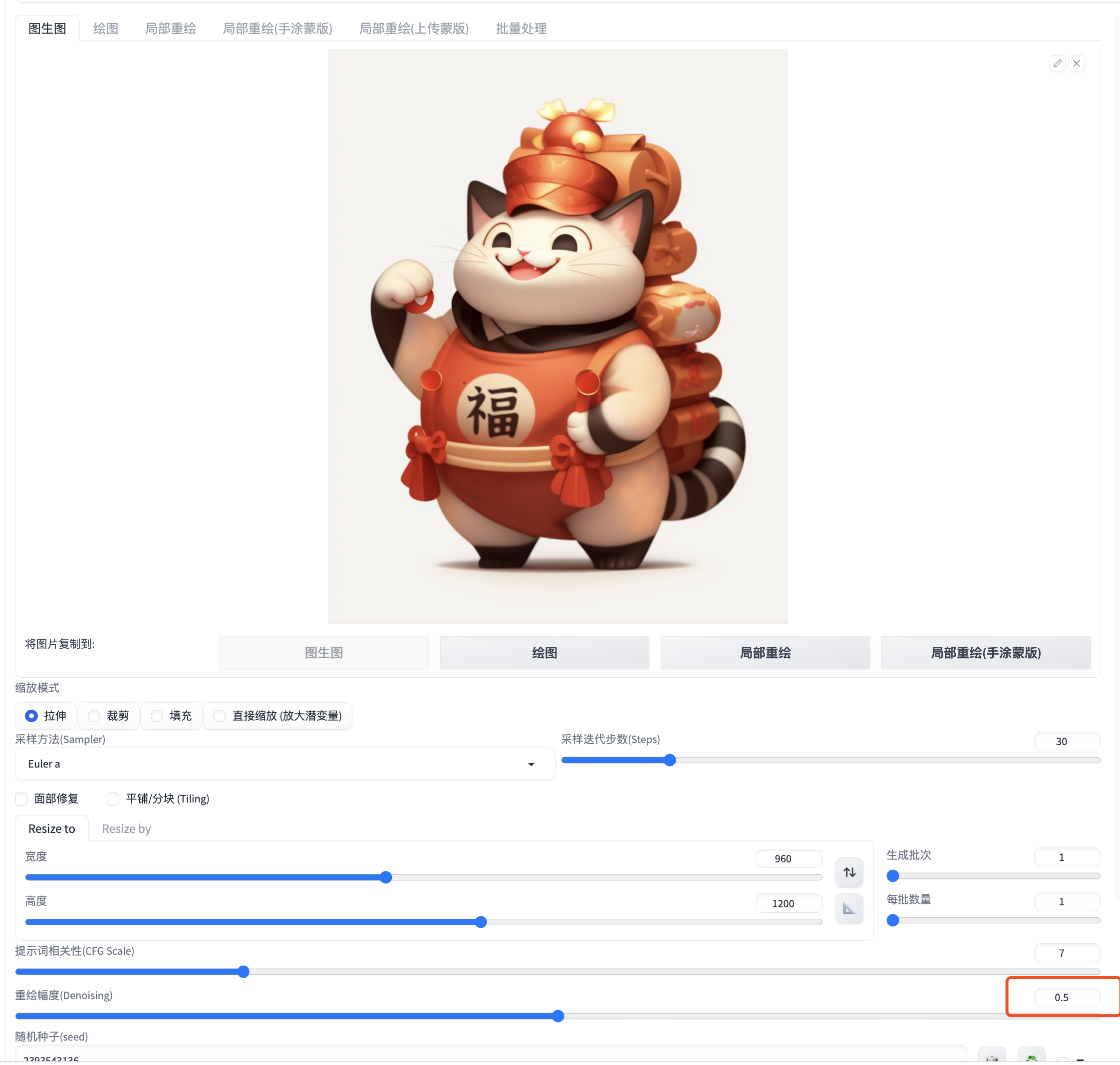Click the 重绘幅度(Denoising) slider
The width and height of the screenshot is (1120, 1065).
(x=558, y=1016)
